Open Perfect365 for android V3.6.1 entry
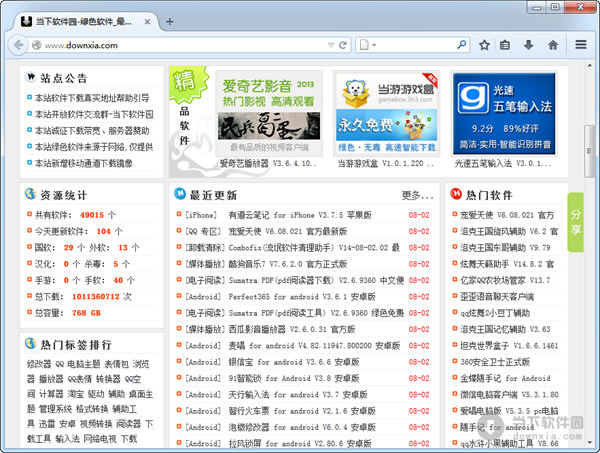The image size is (600, 453). pyautogui.click(x=302, y=297)
